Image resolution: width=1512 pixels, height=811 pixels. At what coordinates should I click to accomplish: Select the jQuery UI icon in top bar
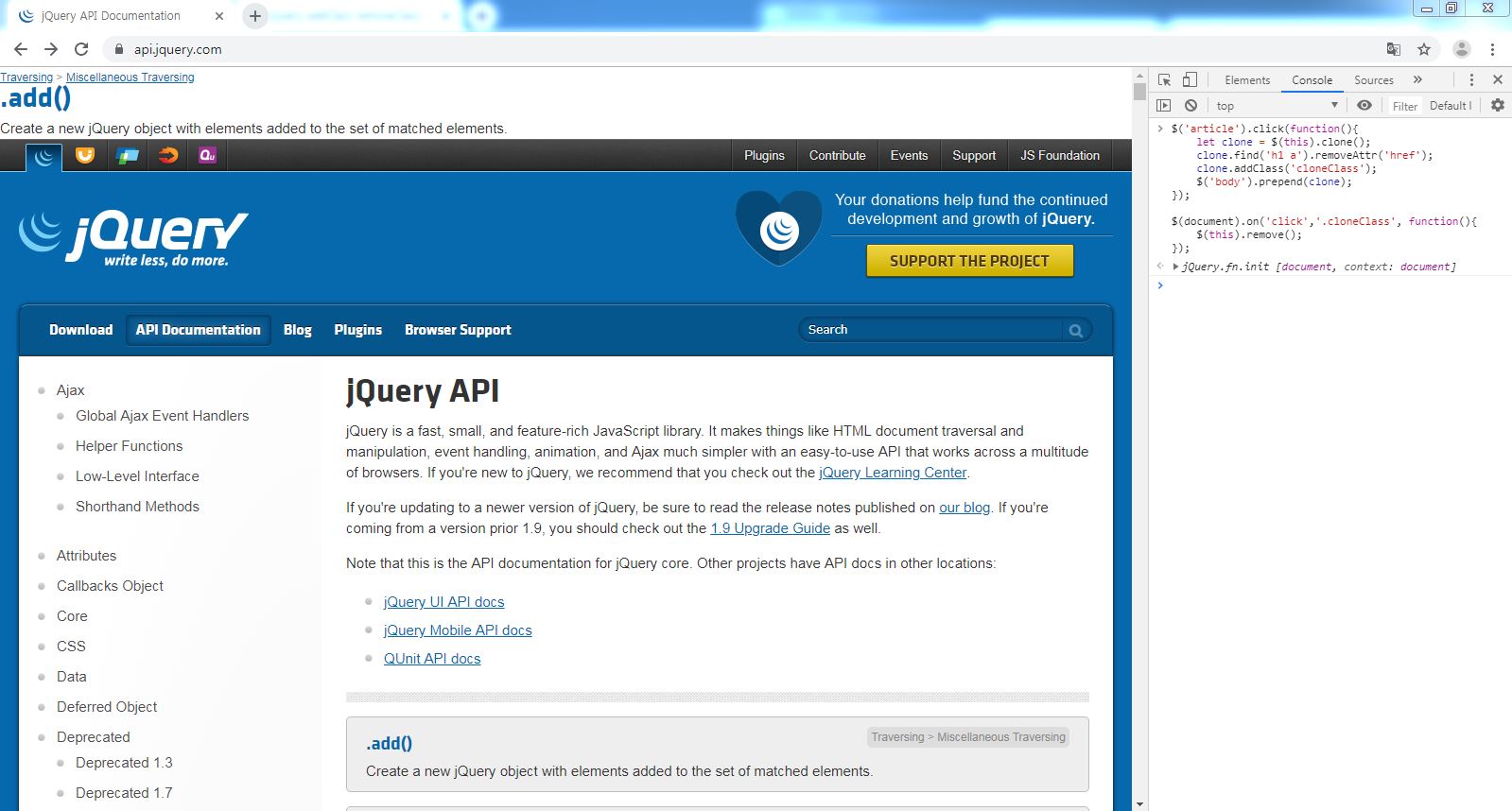pyautogui.click(x=85, y=155)
